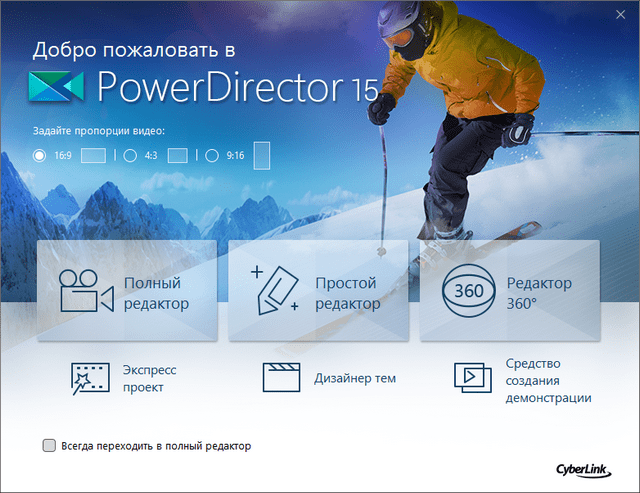Click the Дизайнер тем clapperboard icon
This screenshot has height=493, width=640.
pyautogui.click(x=282, y=377)
